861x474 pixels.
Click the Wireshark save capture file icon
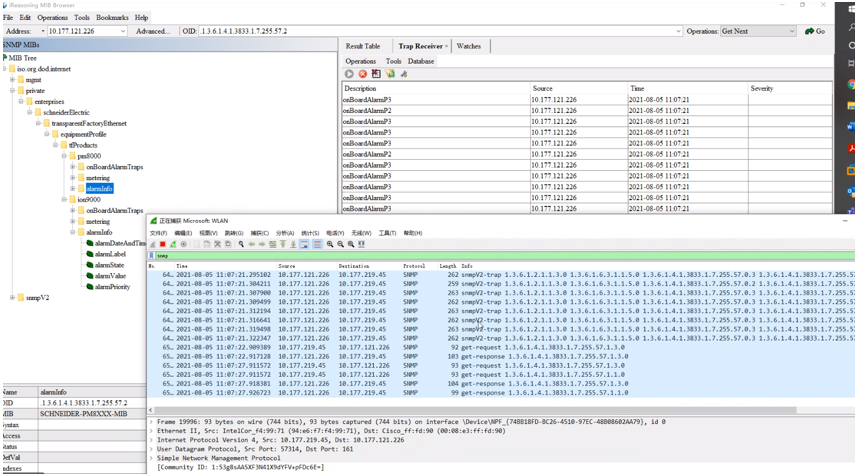(207, 244)
